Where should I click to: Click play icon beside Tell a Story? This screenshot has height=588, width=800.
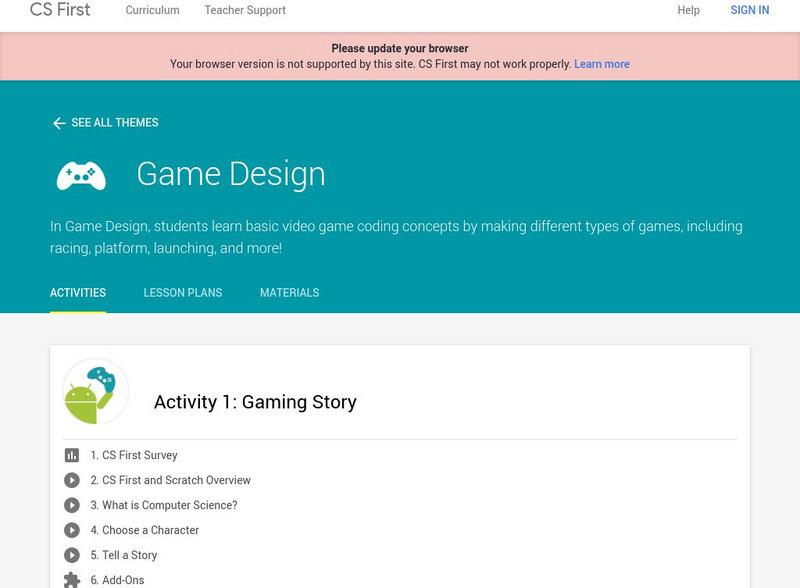pyautogui.click(x=72, y=555)
